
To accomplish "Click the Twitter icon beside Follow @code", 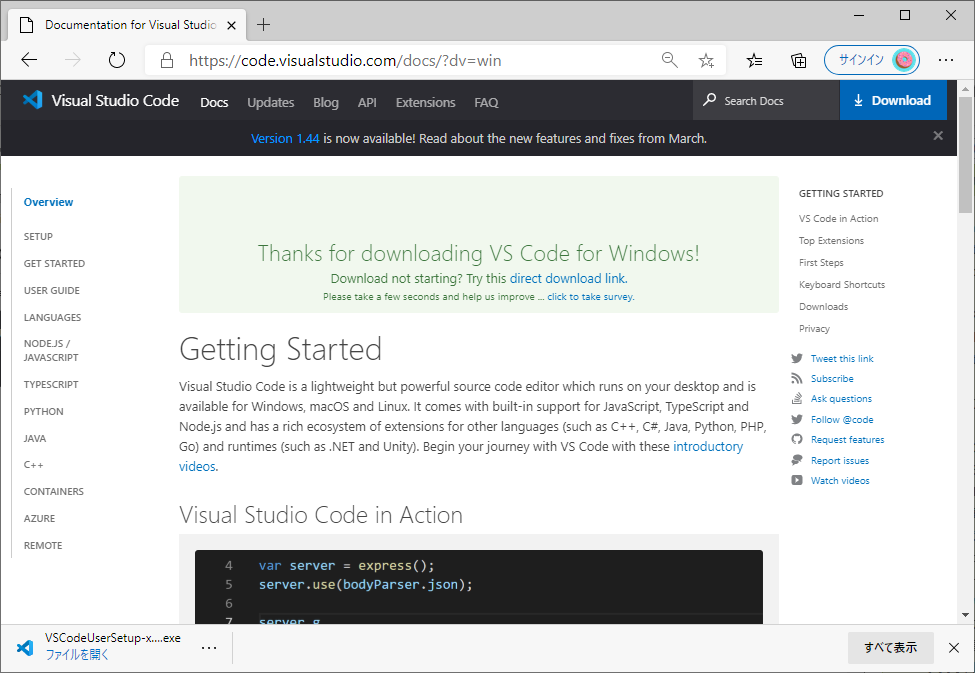I will 797,419.
